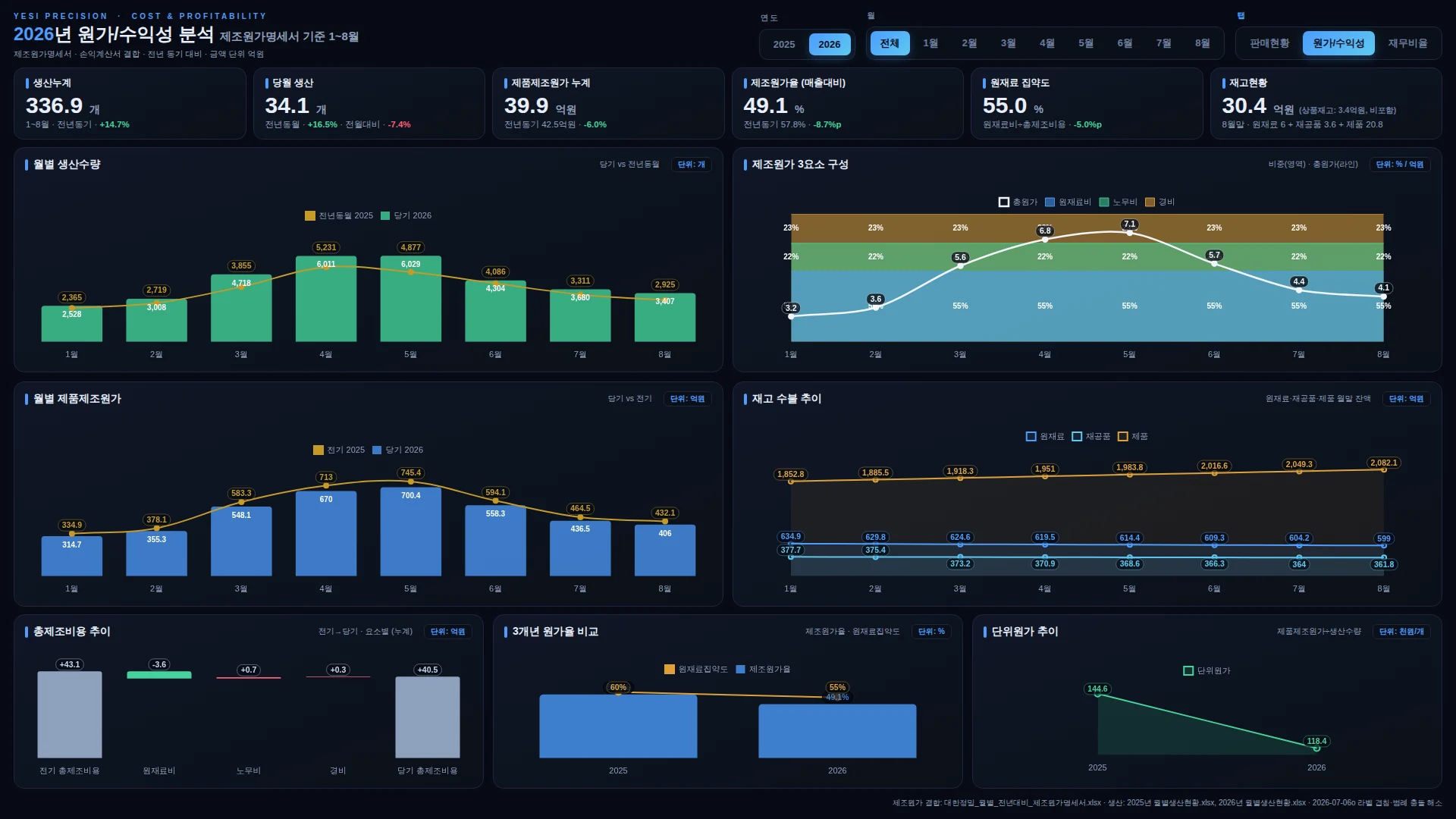Filter by 7월 month

(x=1163, y=43)
